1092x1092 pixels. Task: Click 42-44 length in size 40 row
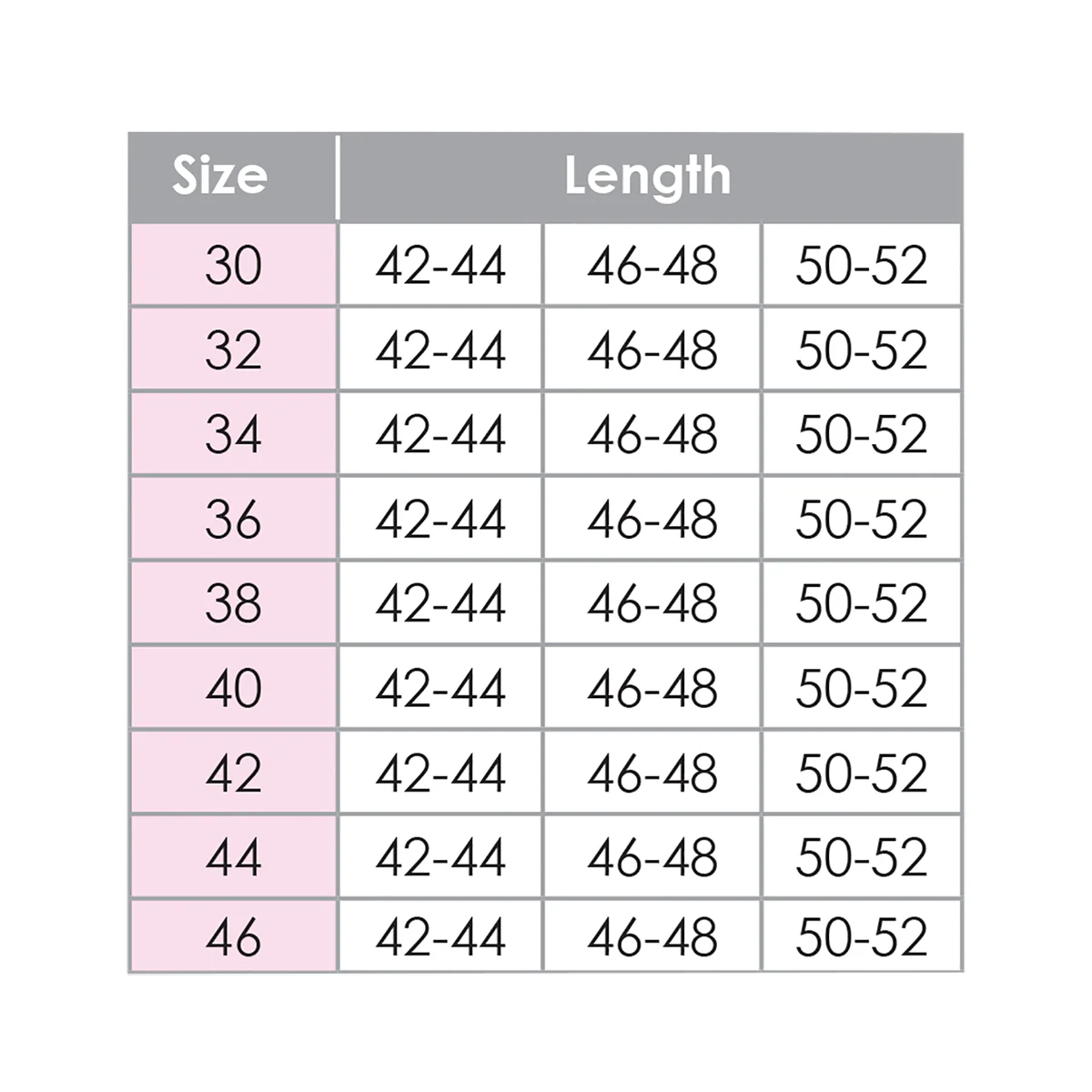(440, 688)
